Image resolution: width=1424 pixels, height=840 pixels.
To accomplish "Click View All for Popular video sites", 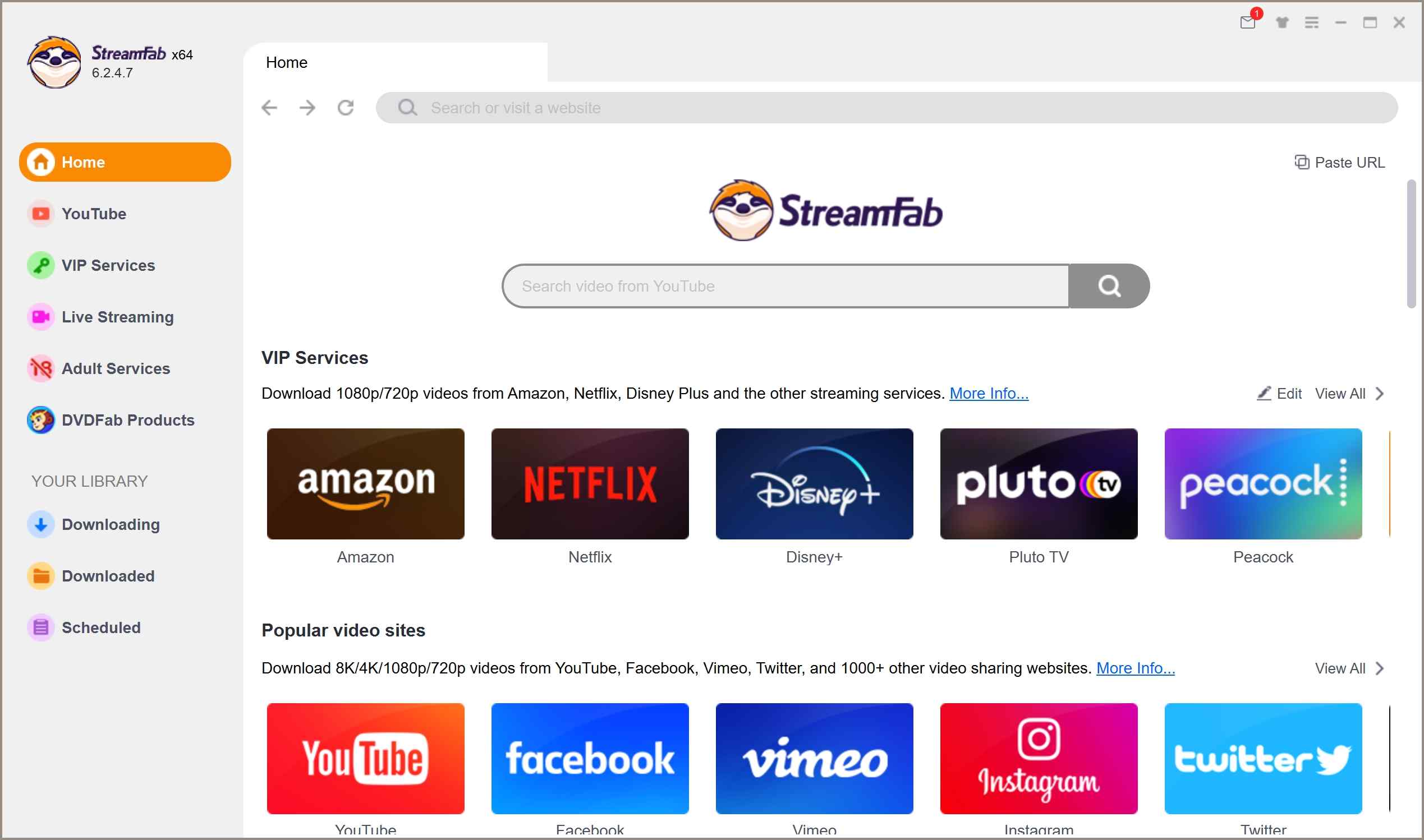I will tap(1350, 668).
